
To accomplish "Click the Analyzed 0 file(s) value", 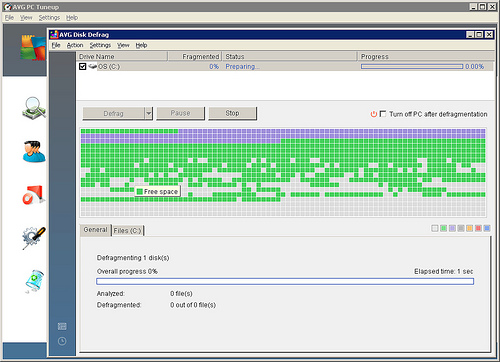I will pyautogui.click(x=181, y=294).
